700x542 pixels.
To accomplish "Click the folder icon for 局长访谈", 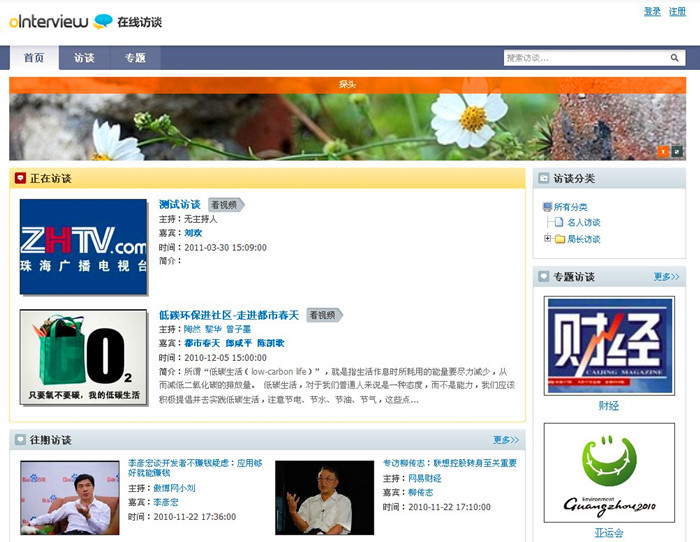I will [x=560, y=239].
